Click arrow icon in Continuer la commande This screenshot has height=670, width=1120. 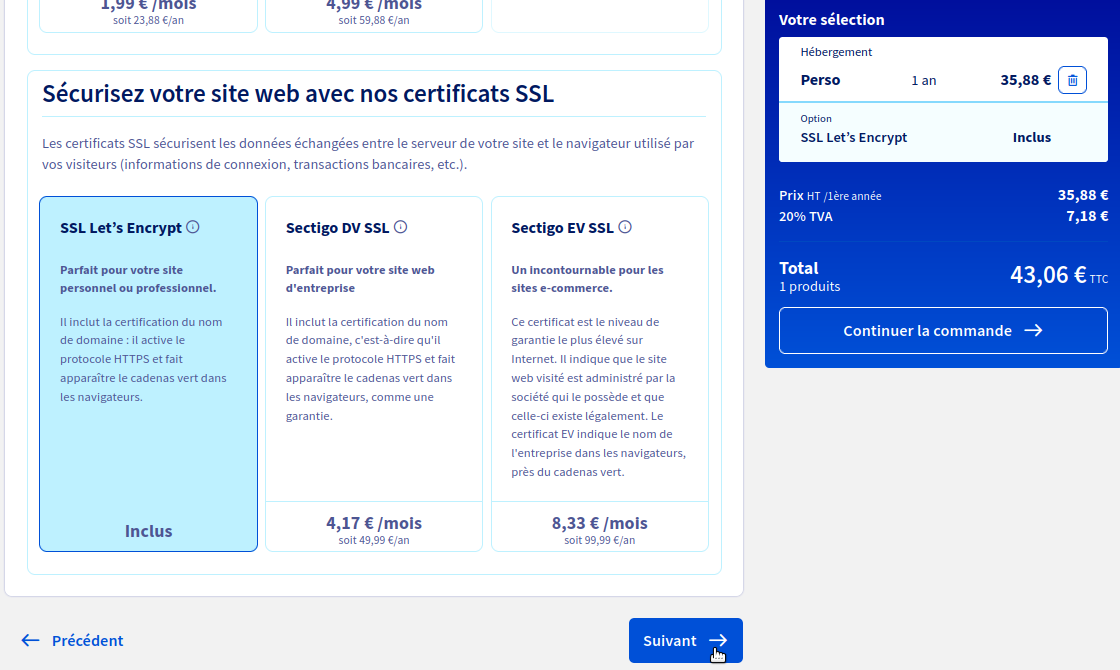coord(1033,330)
